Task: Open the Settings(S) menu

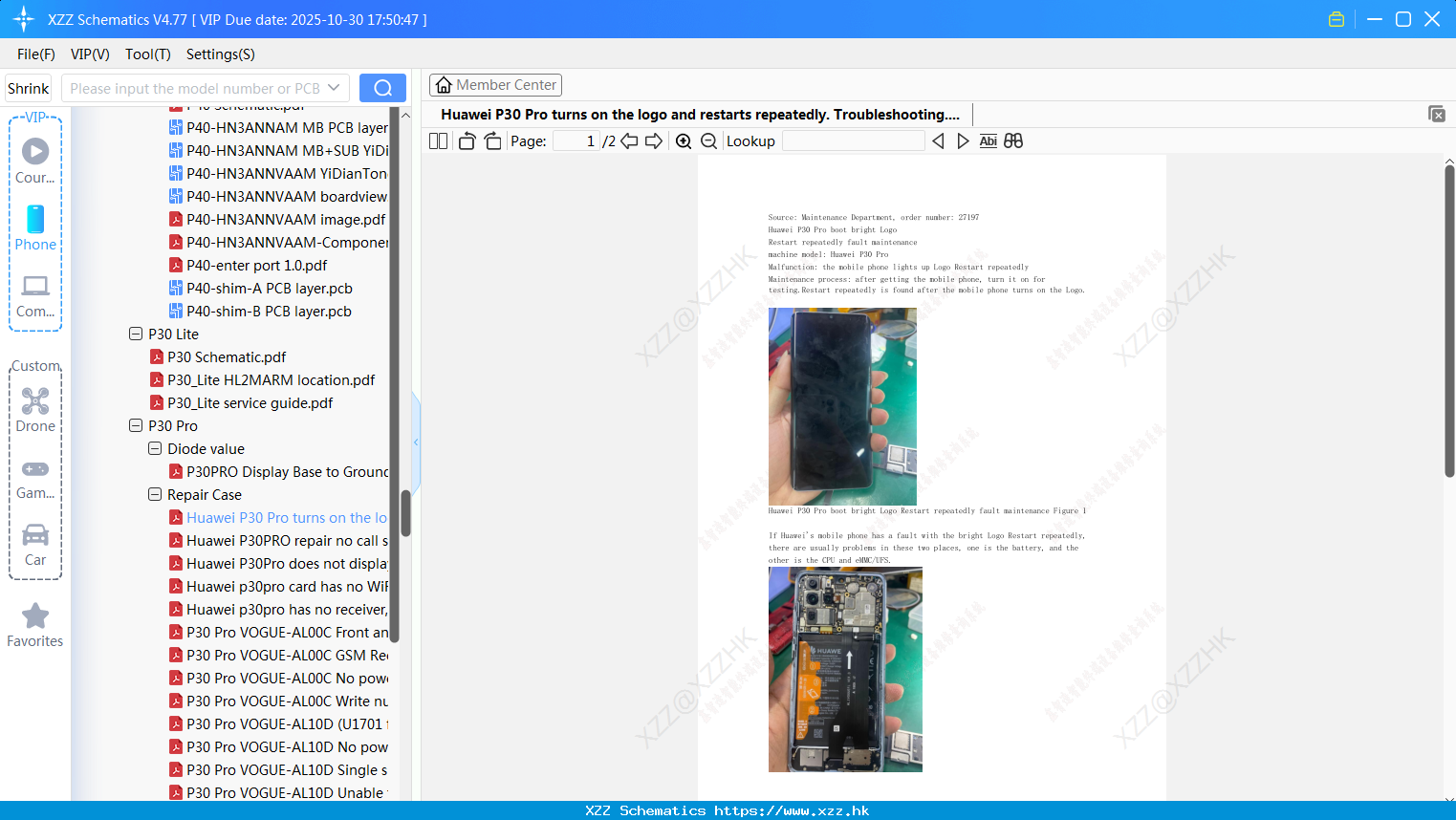Action: click(221, 54)
